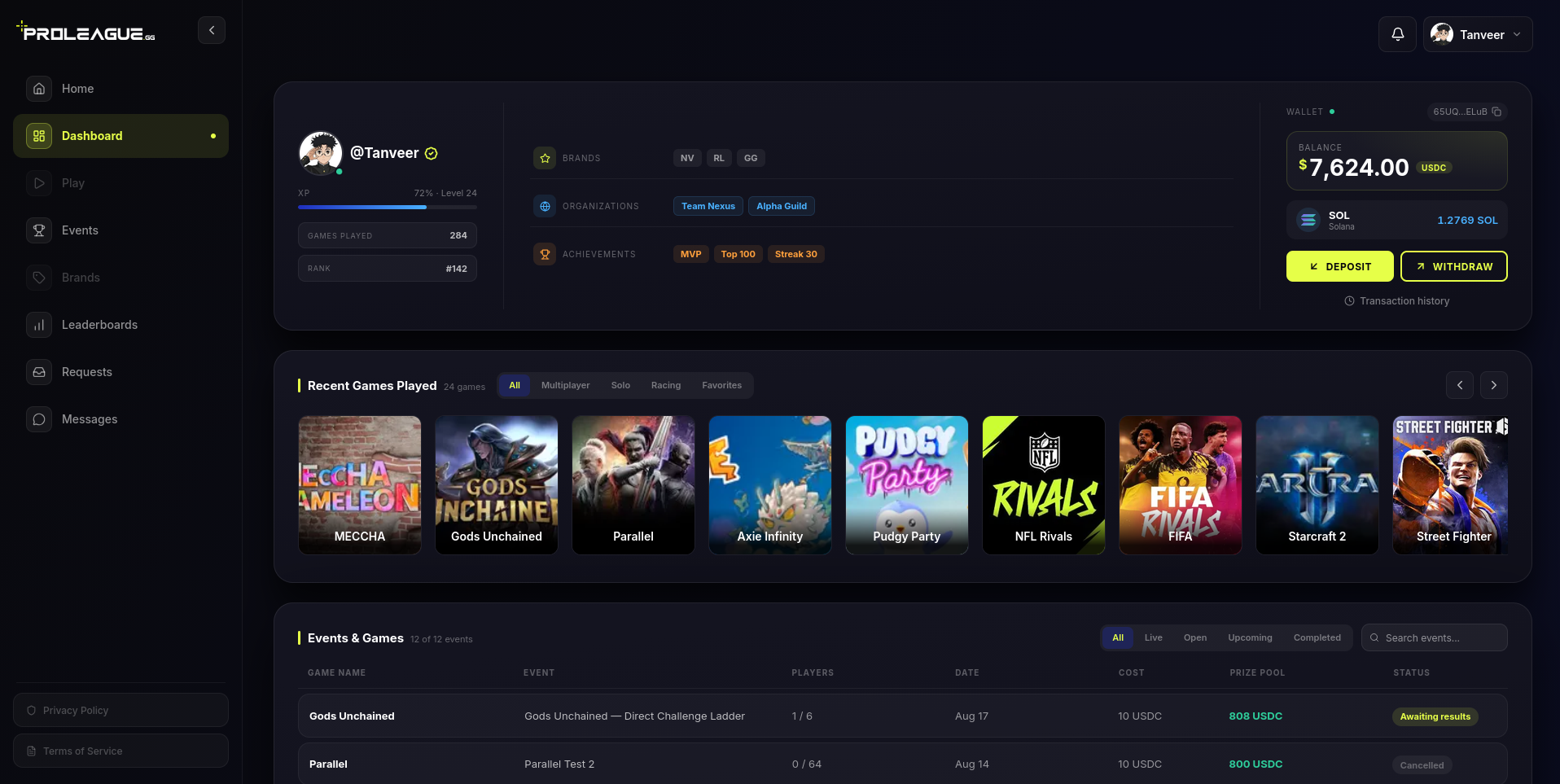Click the XP progress bar
The width and height of the screenshot is (1560, 784).
(x=388, y=207)
